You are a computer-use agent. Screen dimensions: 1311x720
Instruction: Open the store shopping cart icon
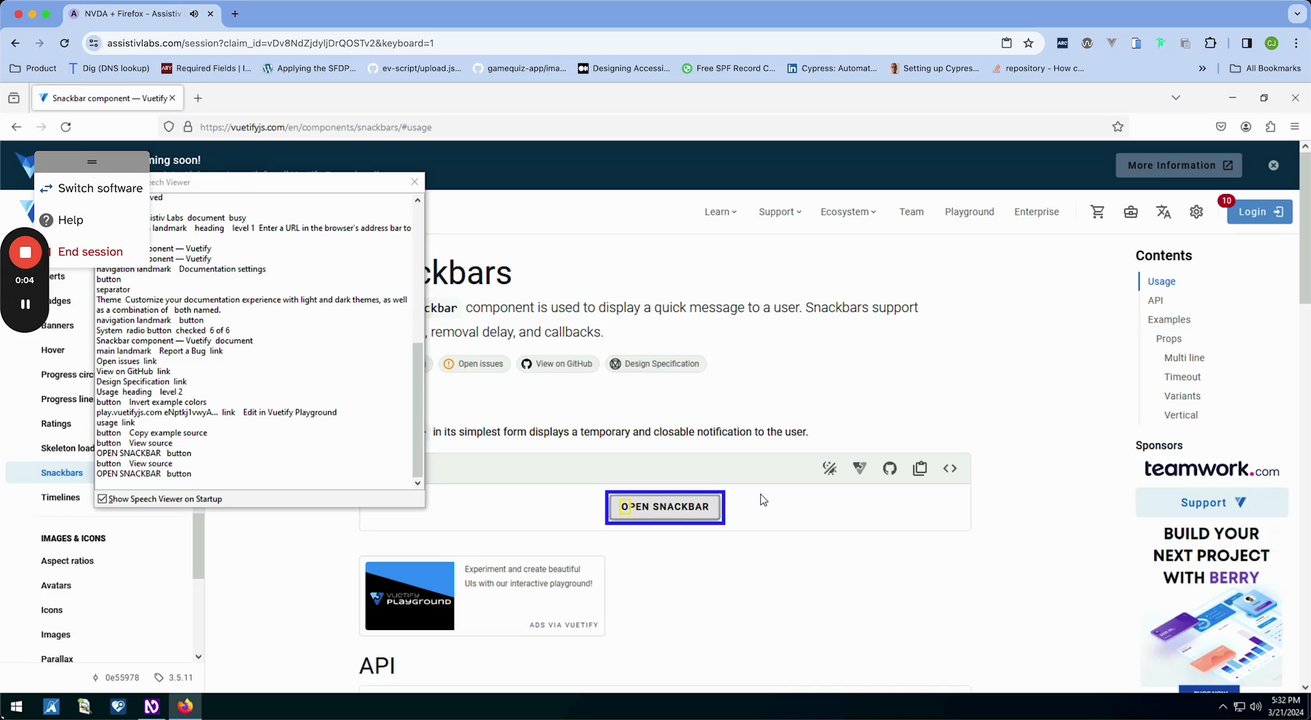tap(1097, 212)
